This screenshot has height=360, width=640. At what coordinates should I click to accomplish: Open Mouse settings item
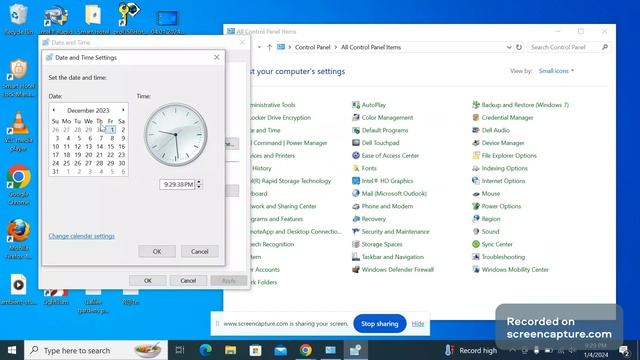(486, 193)
